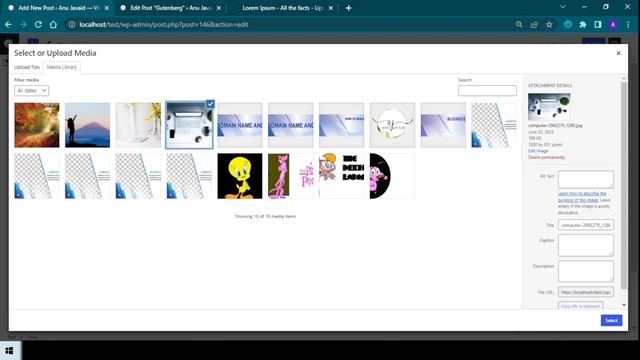Open the Chrome profile avatar
The image size is (640, 360).
pos(613,24)
